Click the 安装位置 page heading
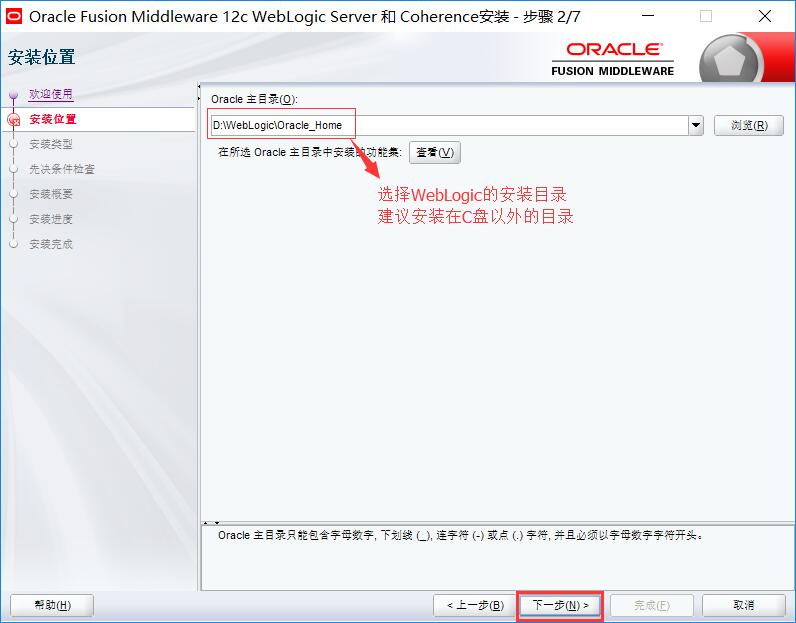Image resolution: width=796 pixels, height=623 pixels. coord(42,57)
